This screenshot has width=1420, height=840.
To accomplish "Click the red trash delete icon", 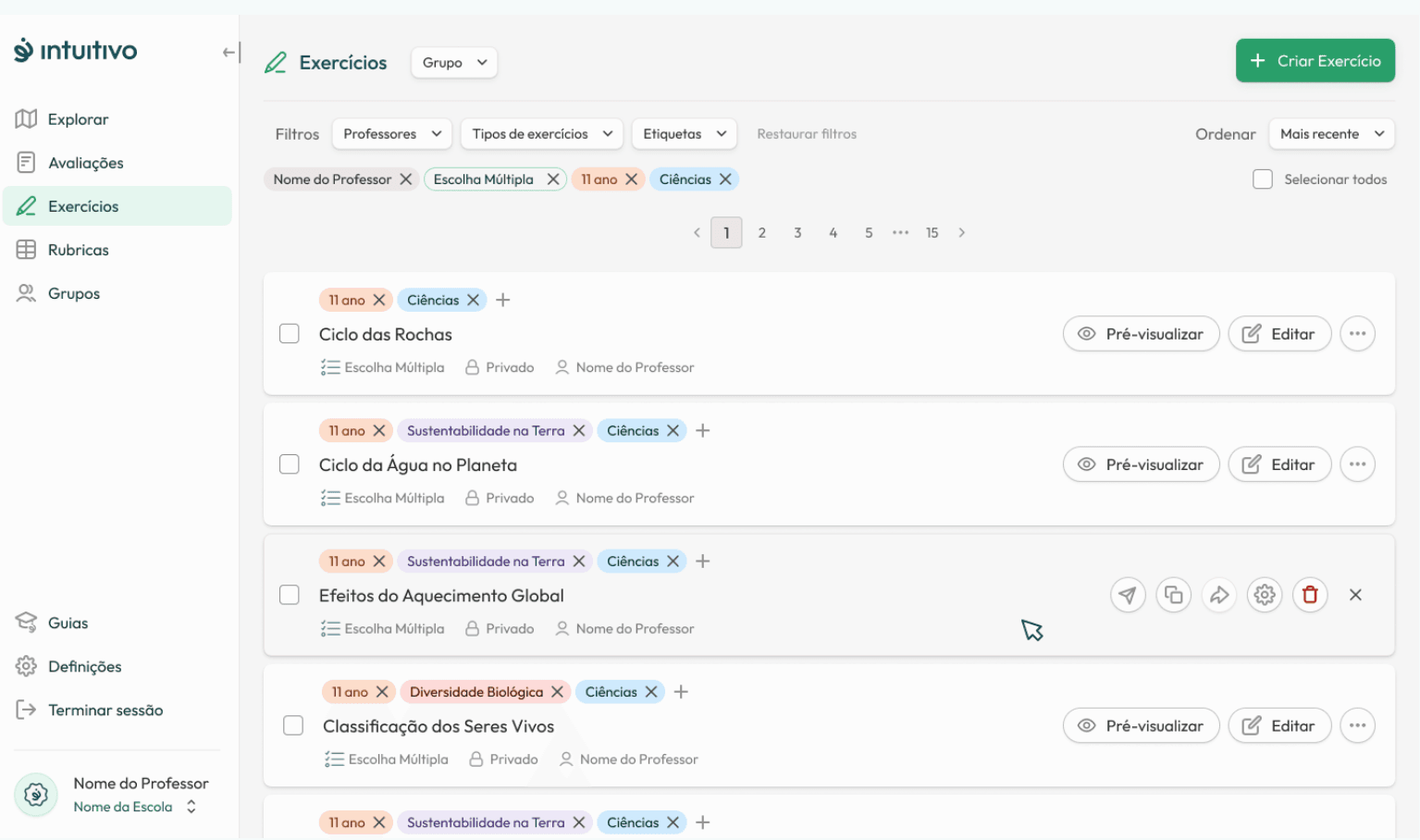I will 1310,595.
